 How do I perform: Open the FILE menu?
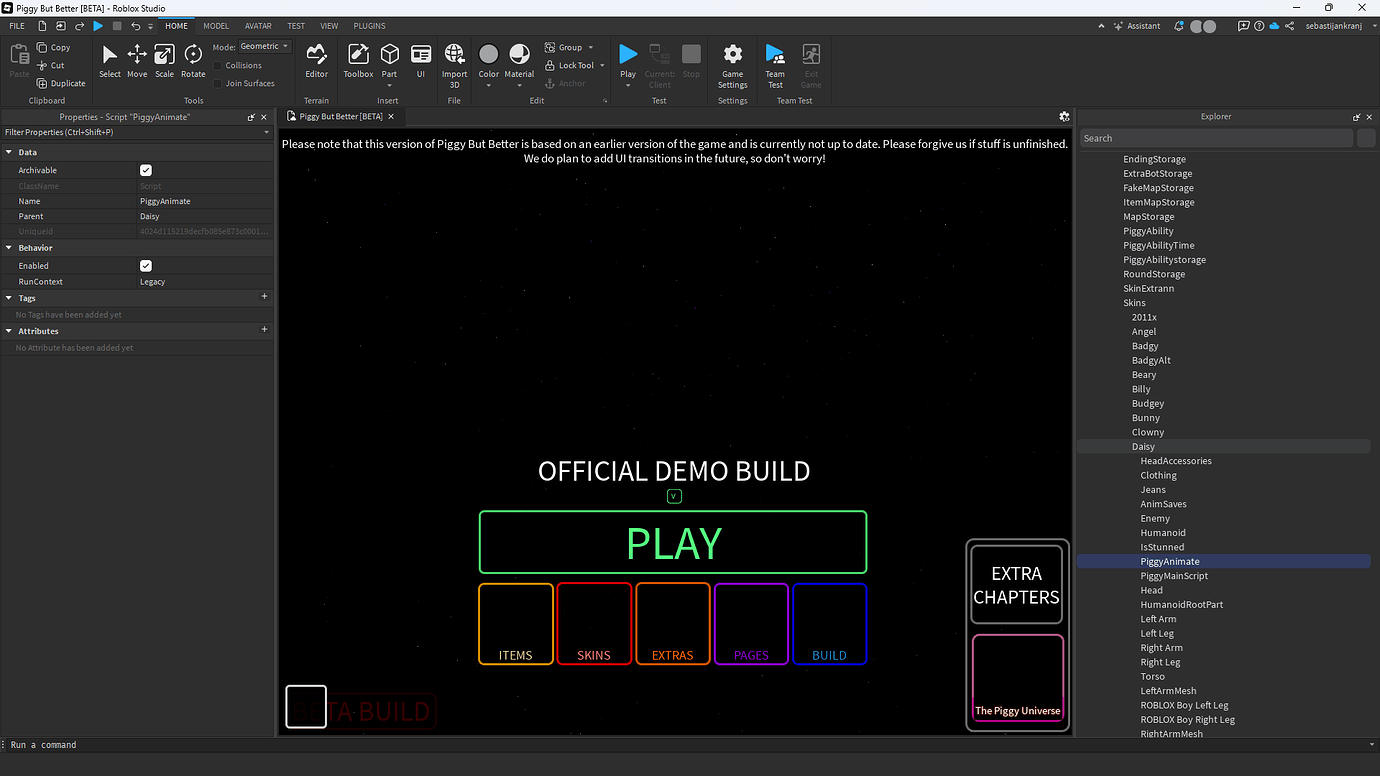coord(16,25)
